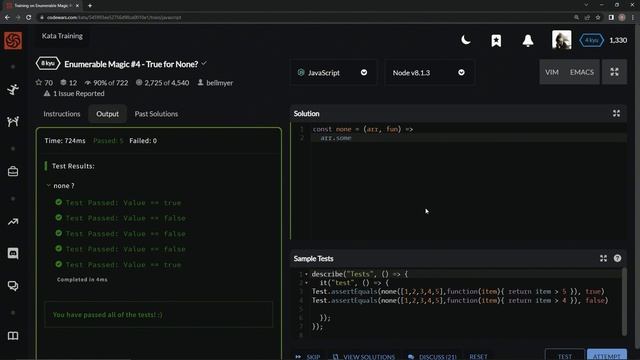The height and width of the screenshot is (360, 640).
Task: Click the RESET button
Action: [478, 356]
